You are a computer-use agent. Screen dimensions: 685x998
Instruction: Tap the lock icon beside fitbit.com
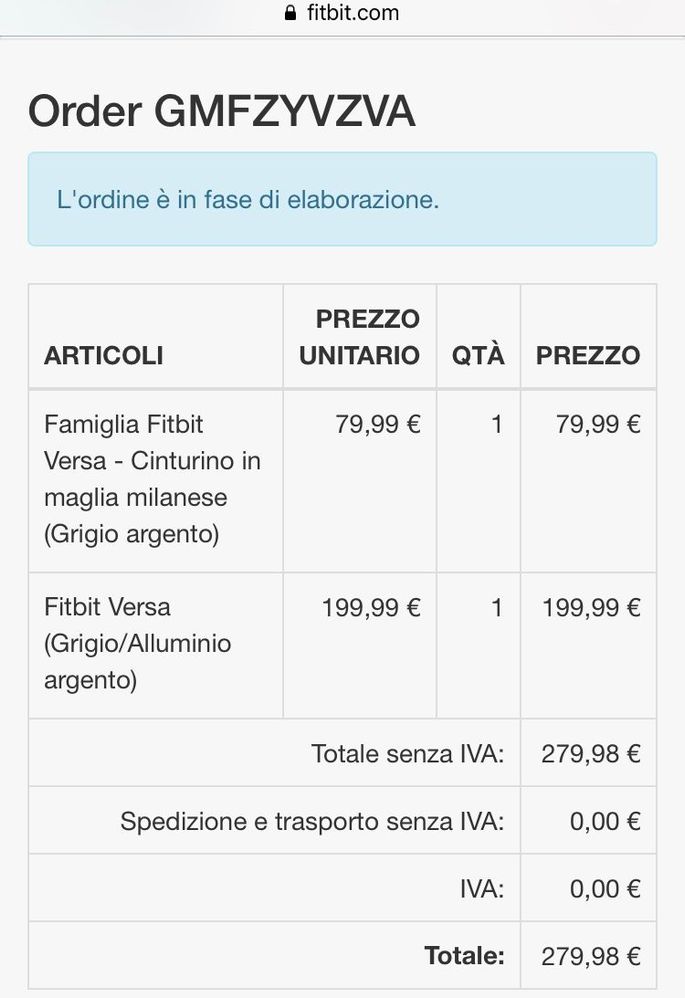(x=290, y=13)
